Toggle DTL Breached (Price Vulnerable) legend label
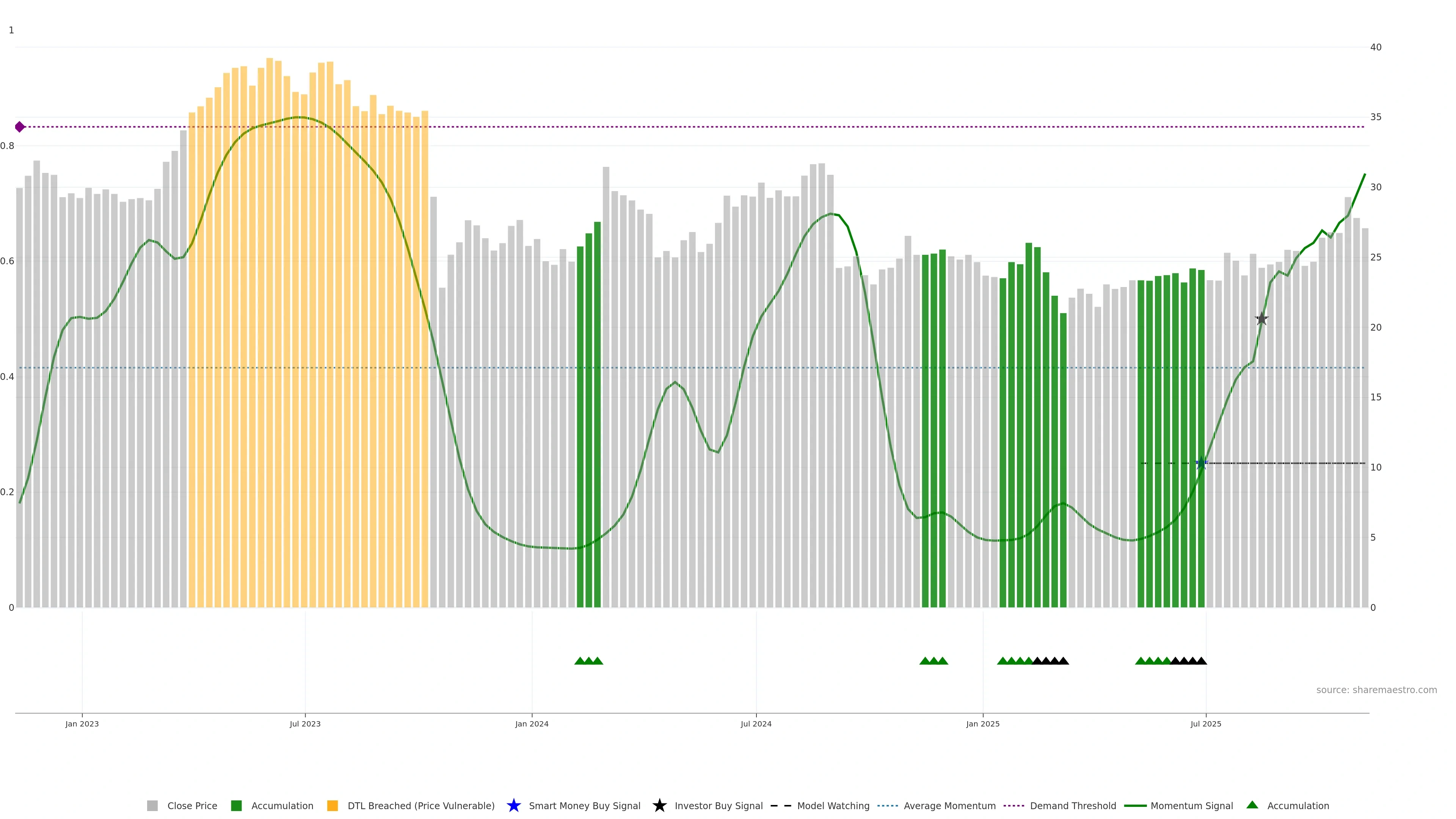 tap(420, 805)
